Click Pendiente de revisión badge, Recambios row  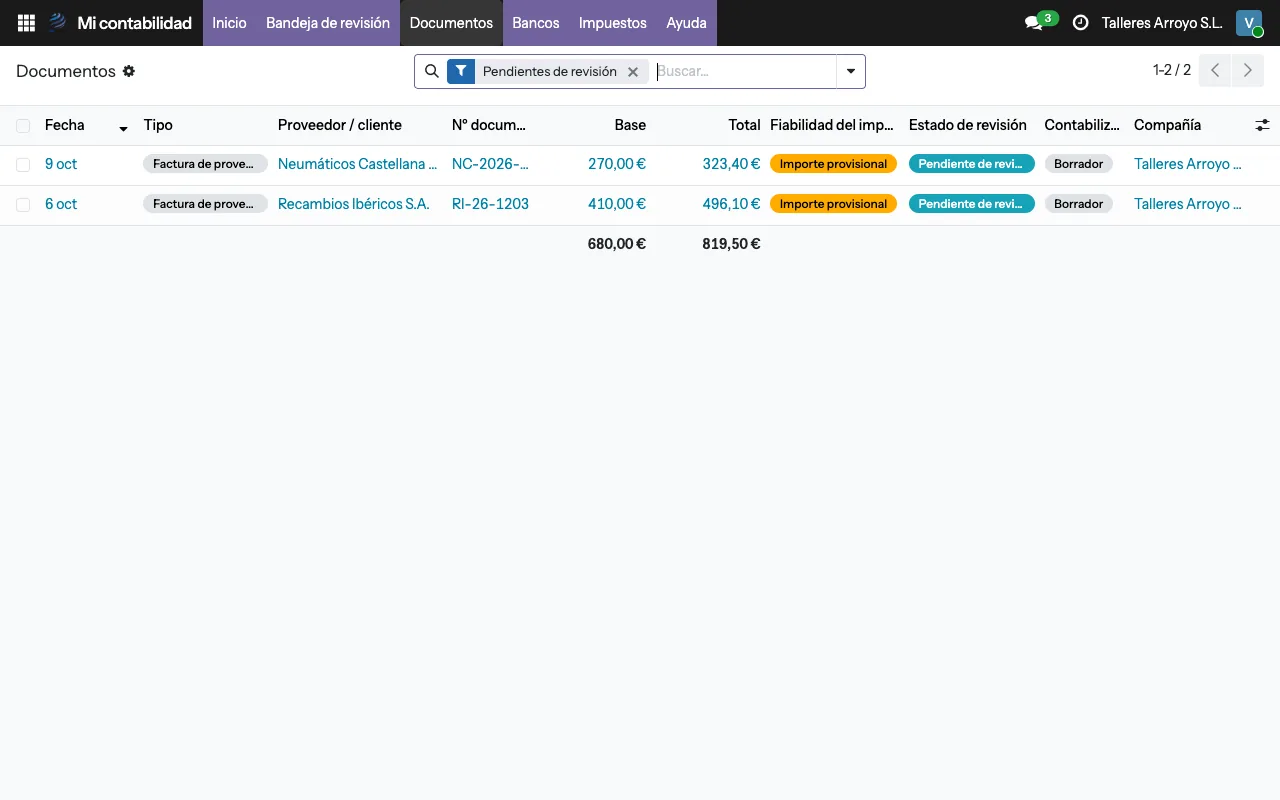[972, 204]
